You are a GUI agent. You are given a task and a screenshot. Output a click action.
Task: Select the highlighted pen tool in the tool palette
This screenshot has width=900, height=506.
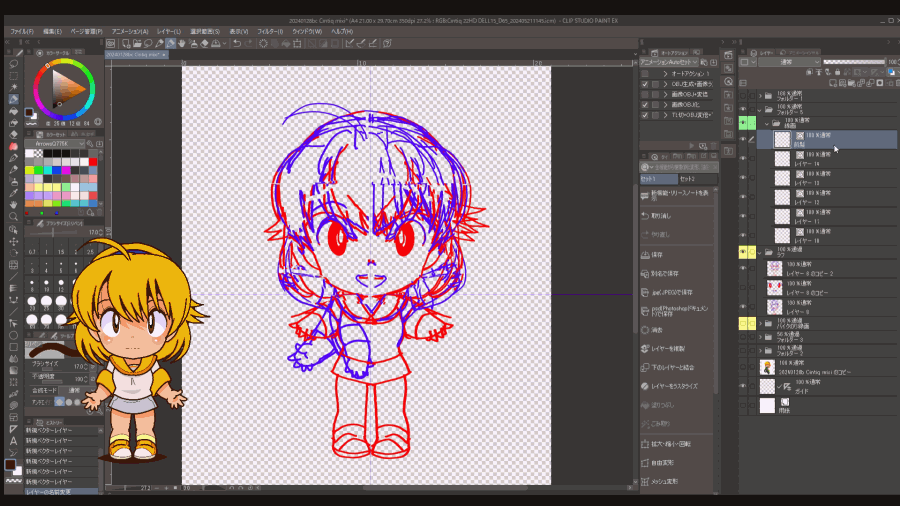point(13,99)
